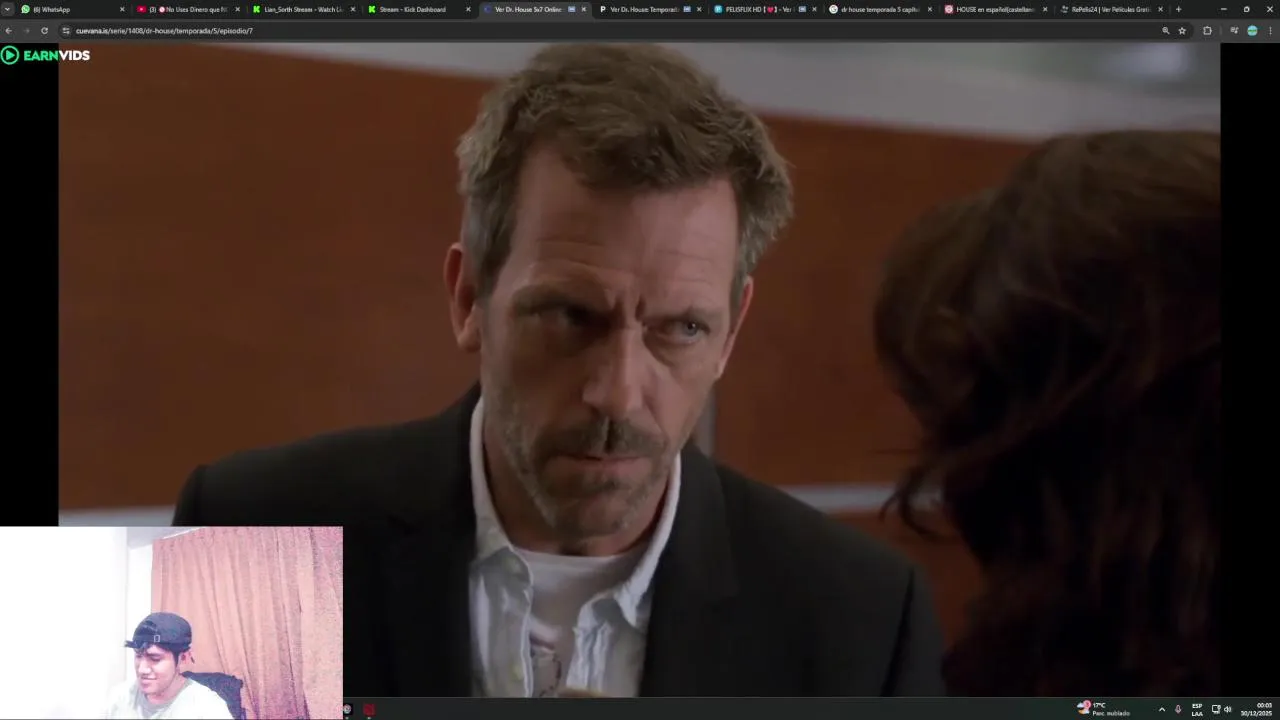
Task: Close the PELISFLIX HD tab
Action: (x=814, y=9)
